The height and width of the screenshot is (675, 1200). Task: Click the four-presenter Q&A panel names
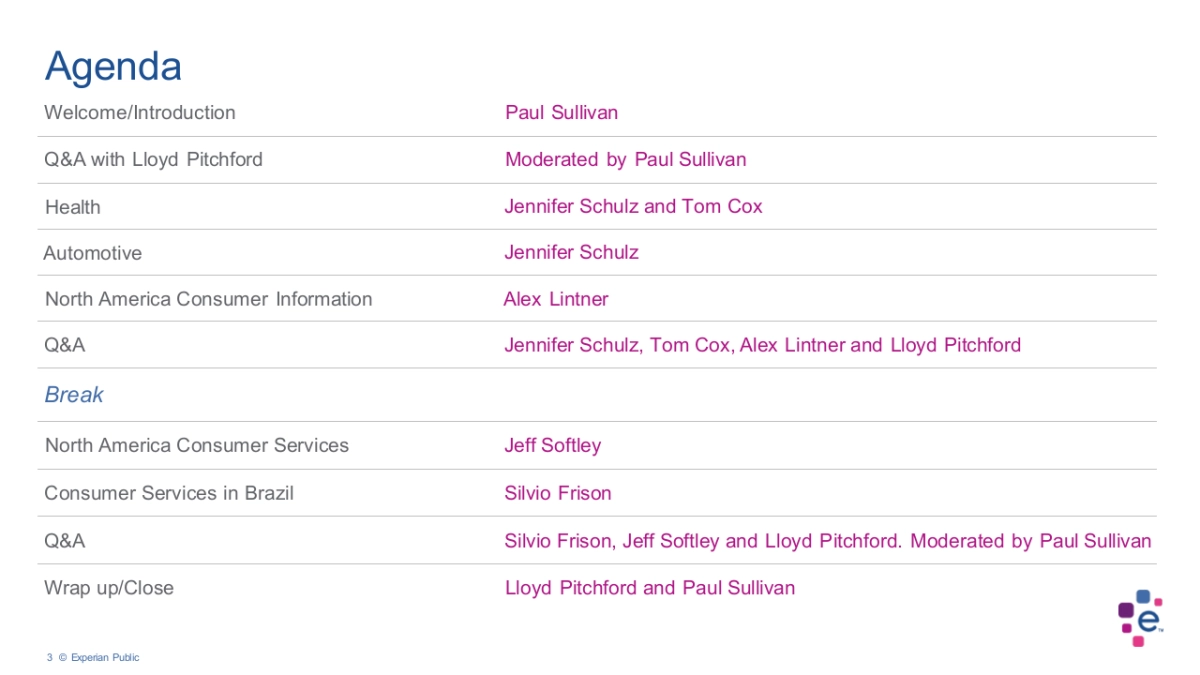[762, 346]
